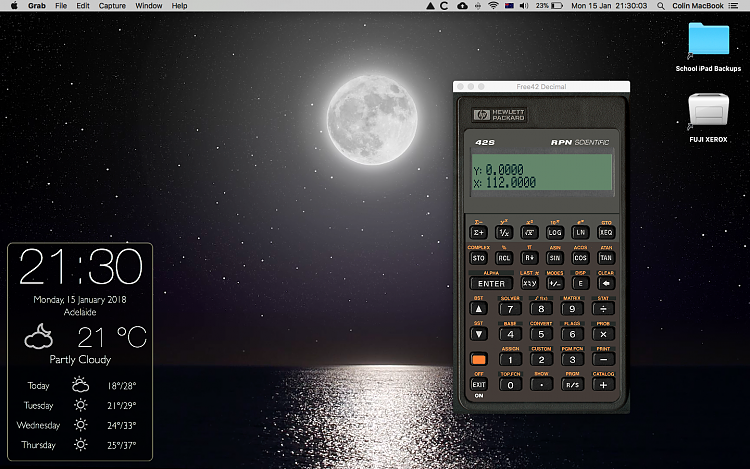Open the Apple menu

pos(14,6)
